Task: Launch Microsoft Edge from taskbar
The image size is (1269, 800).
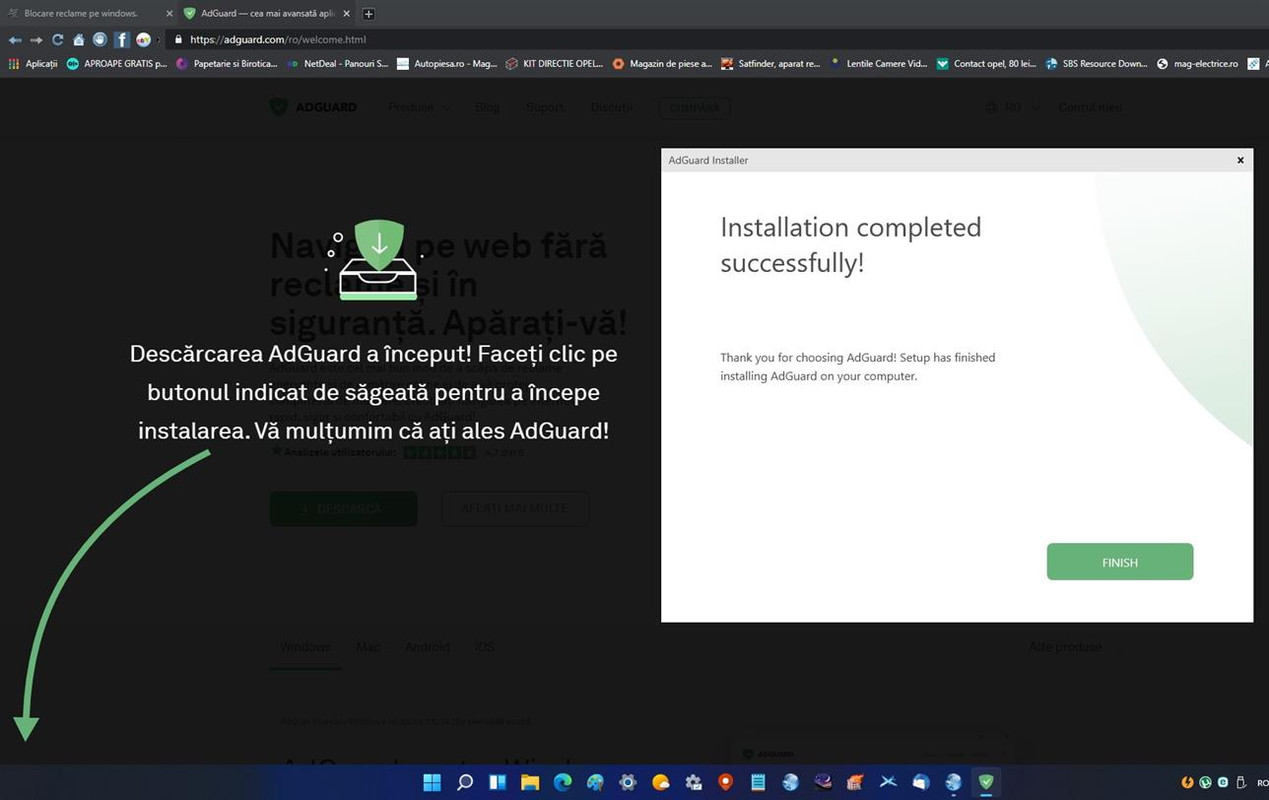Action: click(x=562, y=782)
